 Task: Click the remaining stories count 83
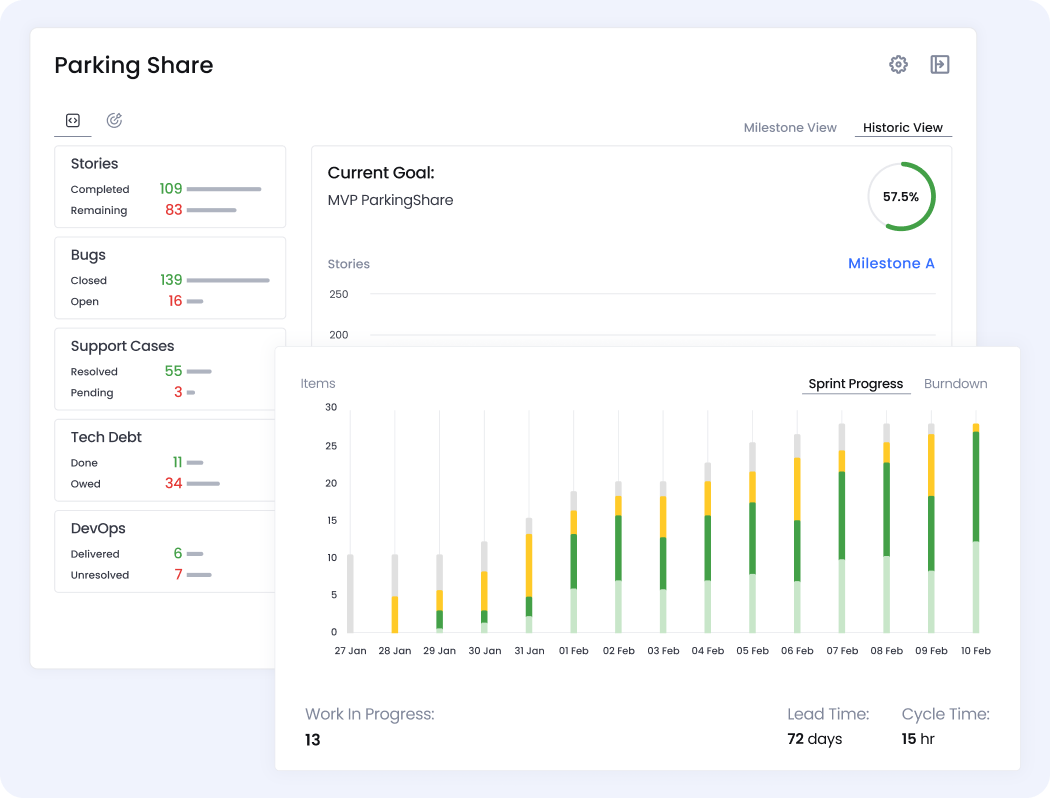[x=174, y=210]
